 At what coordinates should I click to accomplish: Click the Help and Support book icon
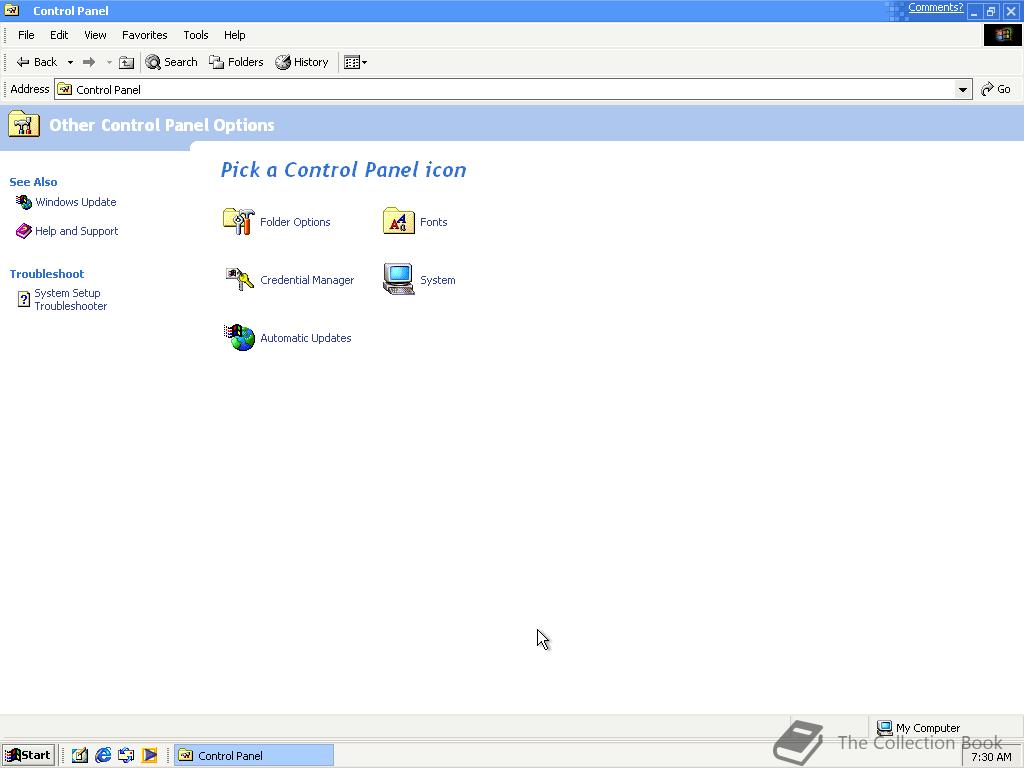pyautogui.click(x=24, y=231)
